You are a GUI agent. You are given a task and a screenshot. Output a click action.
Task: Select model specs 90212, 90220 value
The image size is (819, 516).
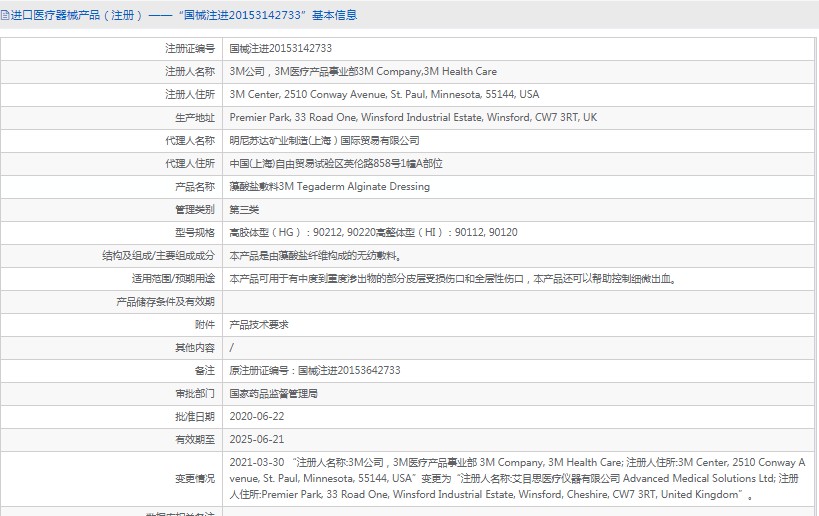click(373, 232)
